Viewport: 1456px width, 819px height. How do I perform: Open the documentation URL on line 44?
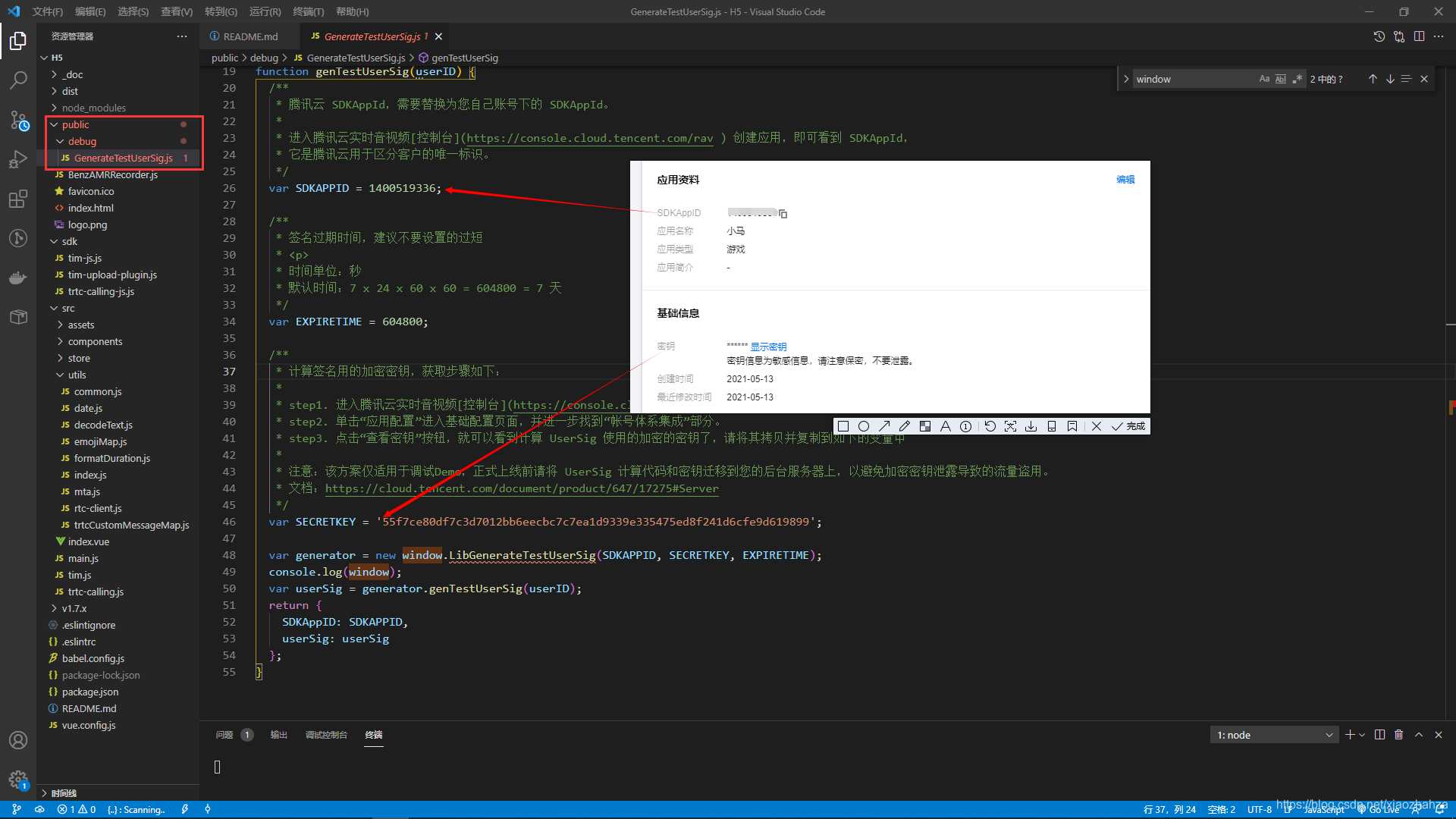[522, 488]
